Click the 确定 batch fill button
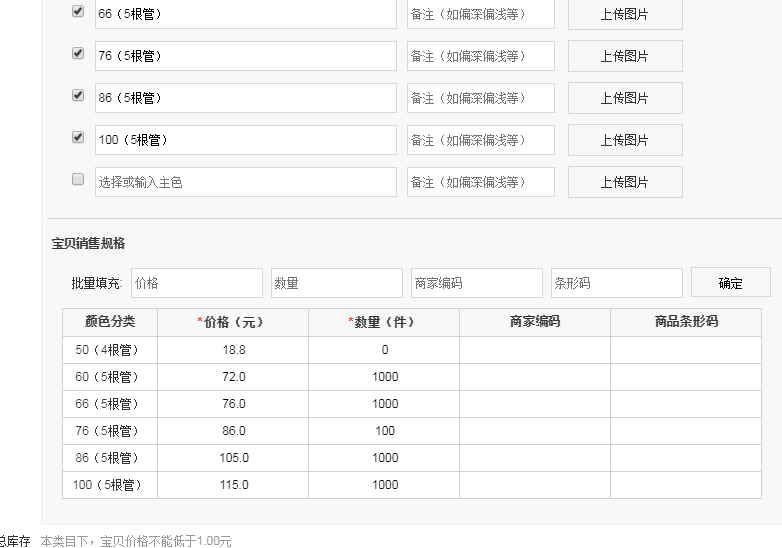The width and height of the screenshot is (782, 548). pyautogui.click(x=730, y=283)
